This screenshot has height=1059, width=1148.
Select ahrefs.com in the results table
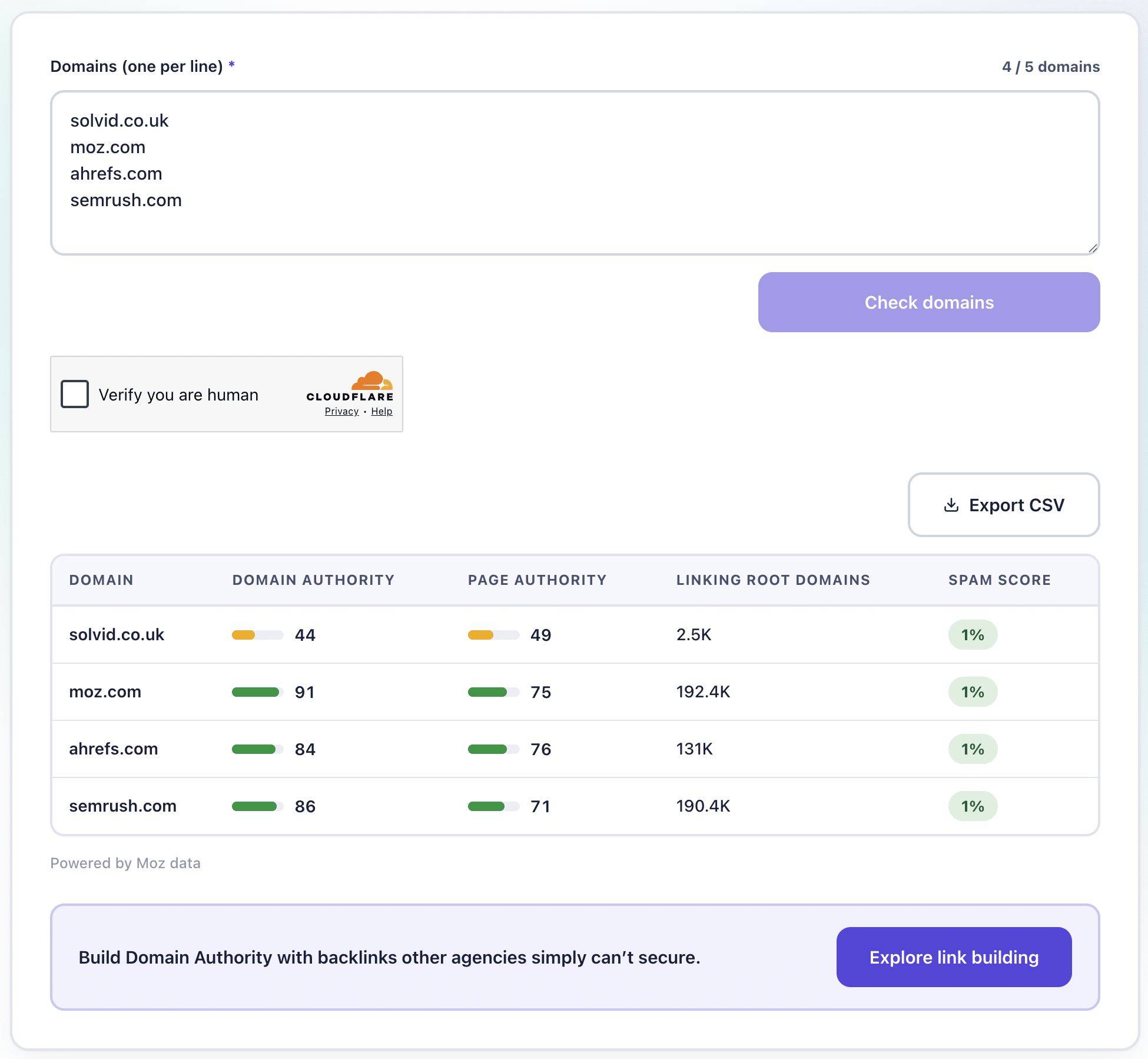[x=114, y=749]
